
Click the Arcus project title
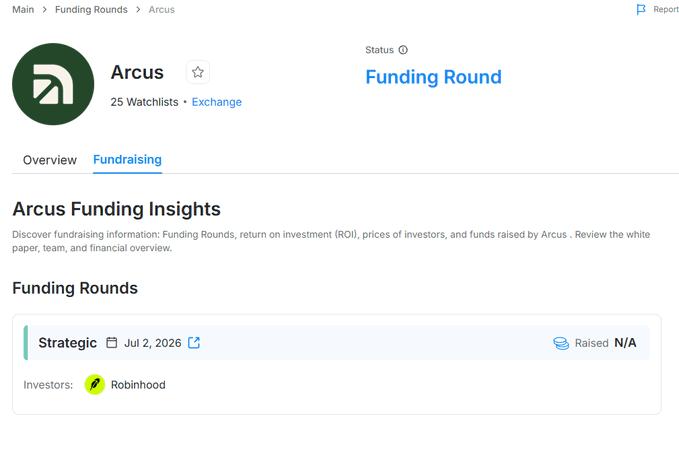click(137, 72)
